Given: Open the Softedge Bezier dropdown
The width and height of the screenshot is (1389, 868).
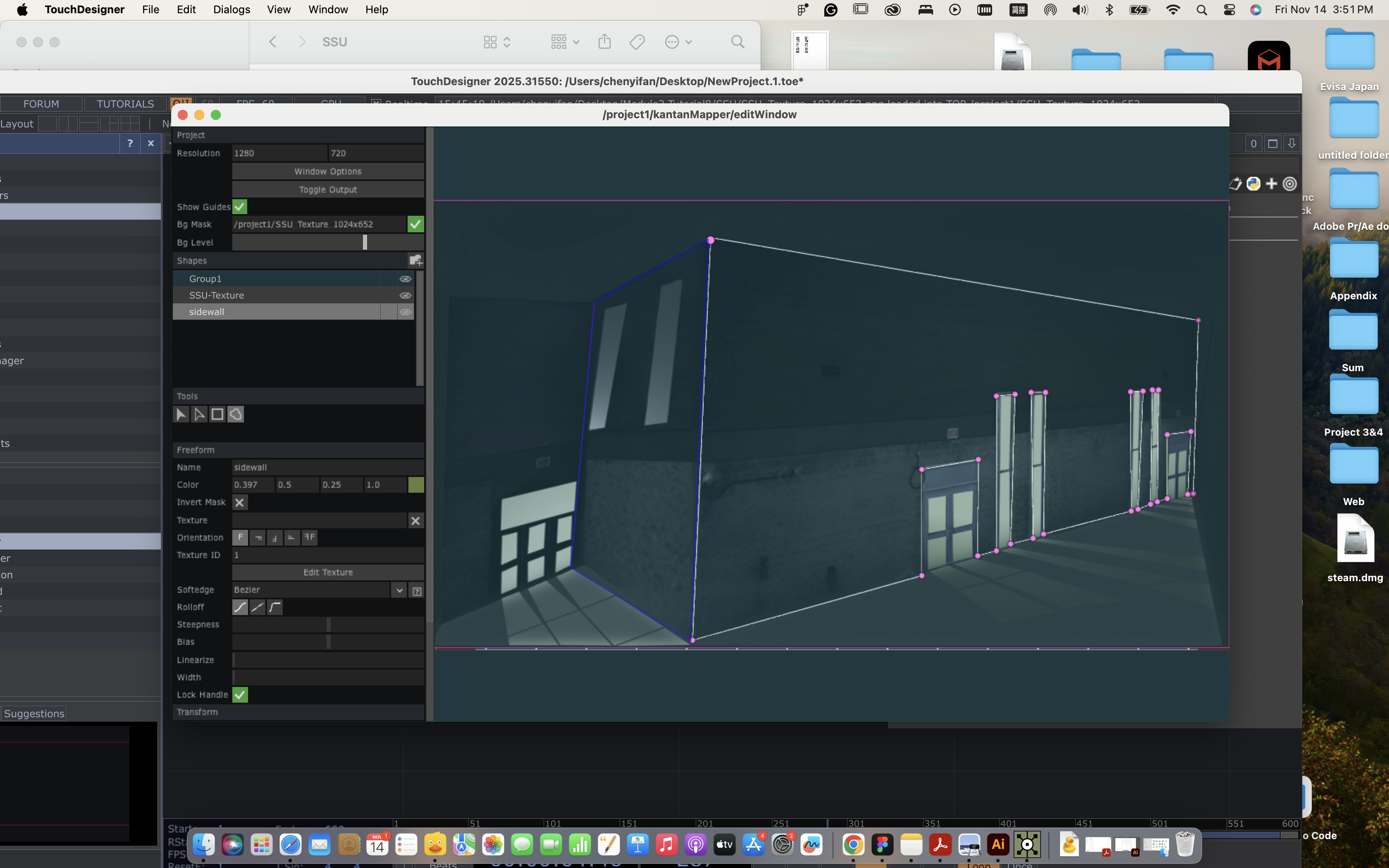Looking at the screenshot, I should [399, 590].
